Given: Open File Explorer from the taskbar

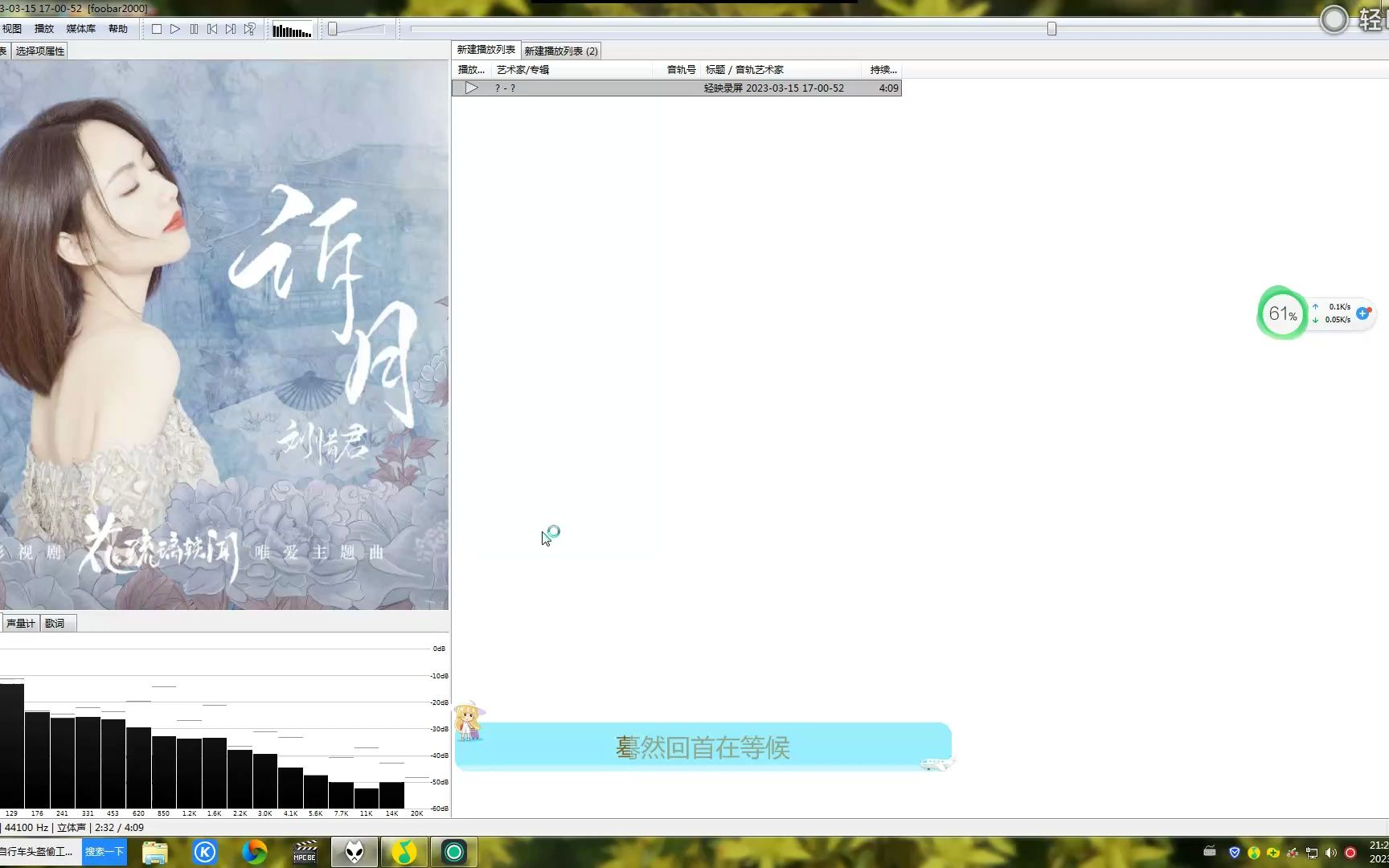Looking at the screenshot, I should coord(155,852).
